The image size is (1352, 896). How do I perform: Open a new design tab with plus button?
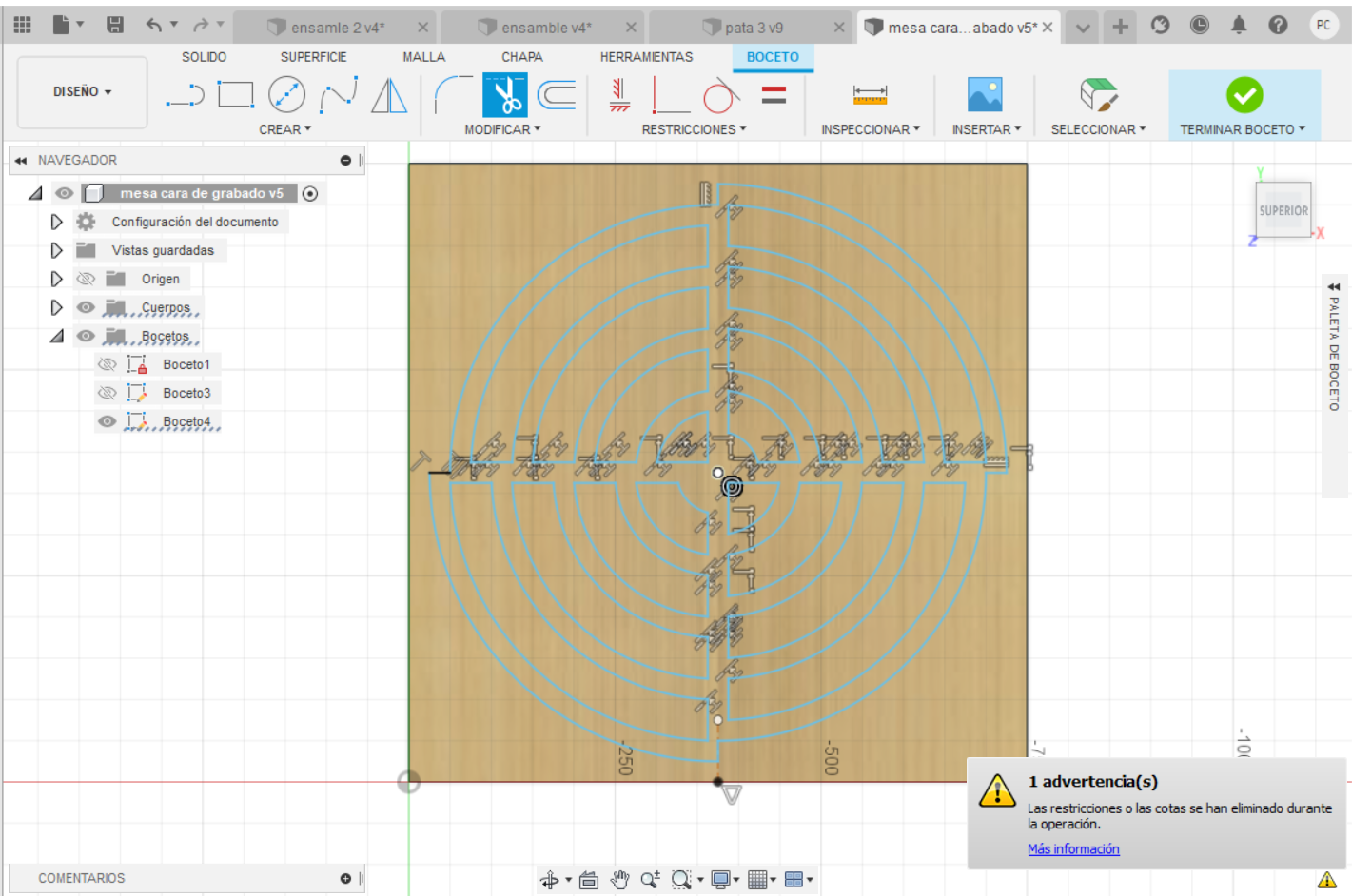(1120, 27)
